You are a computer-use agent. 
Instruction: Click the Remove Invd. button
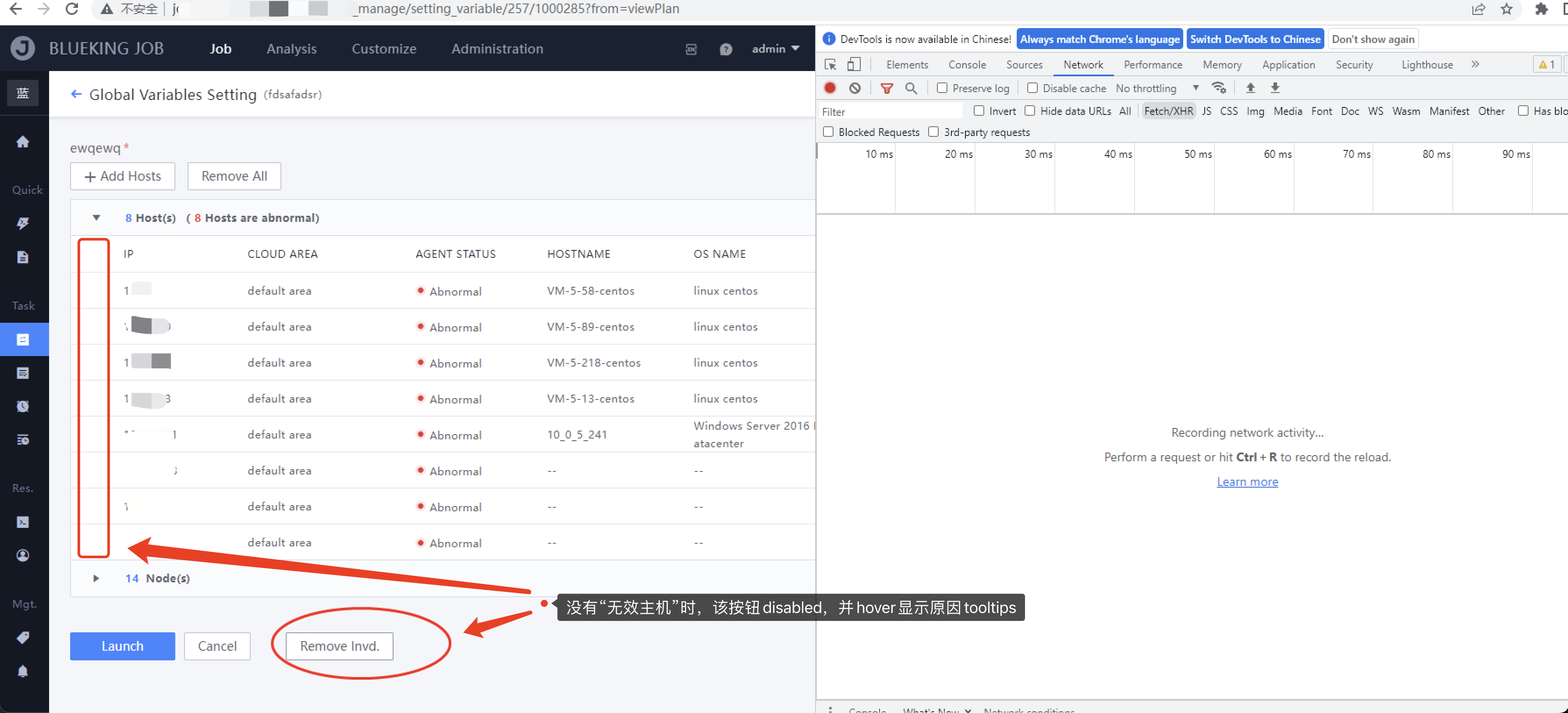[x=339, y=645]
